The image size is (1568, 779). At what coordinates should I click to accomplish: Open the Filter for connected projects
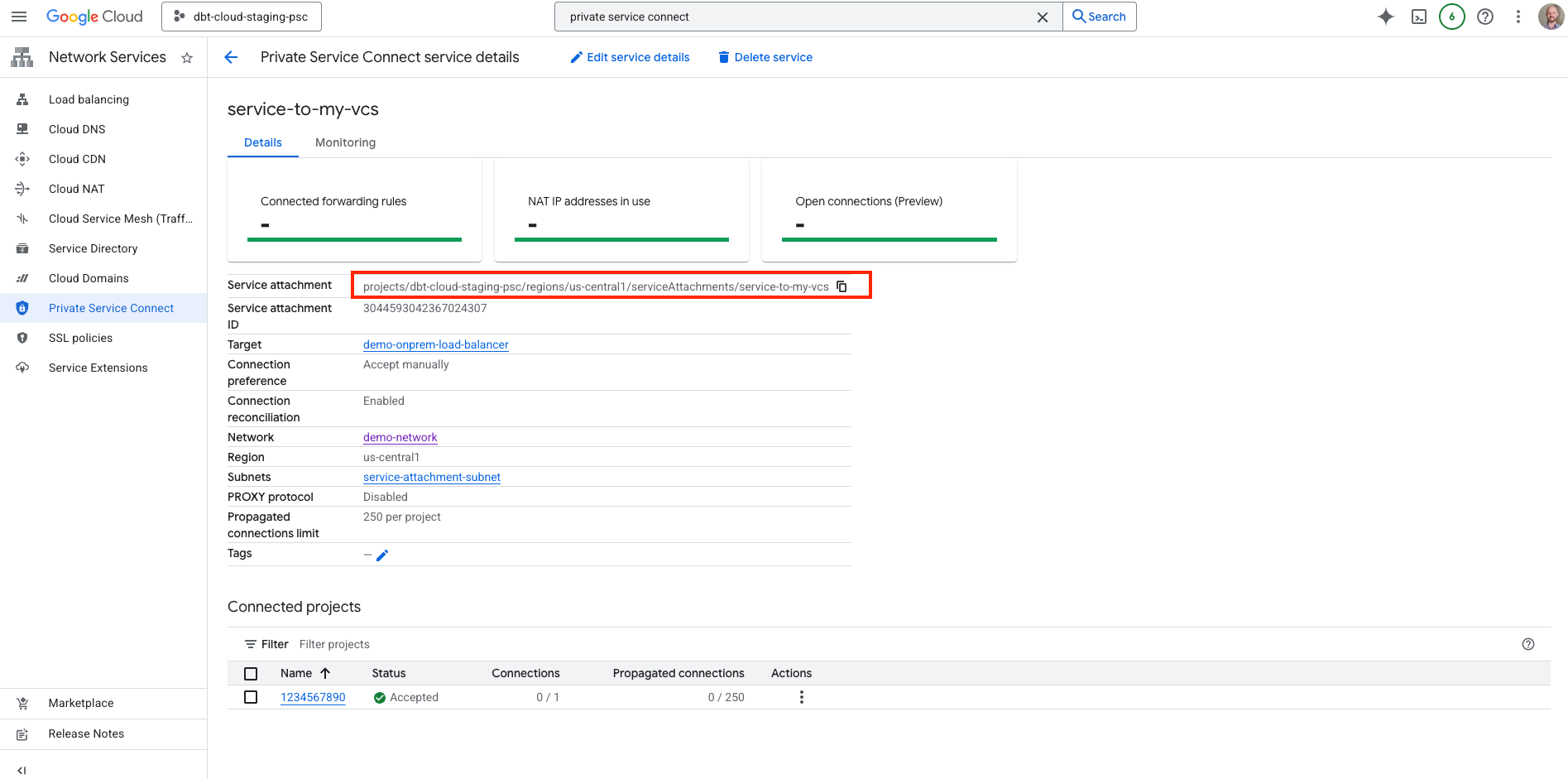click(x=266, y=643)
